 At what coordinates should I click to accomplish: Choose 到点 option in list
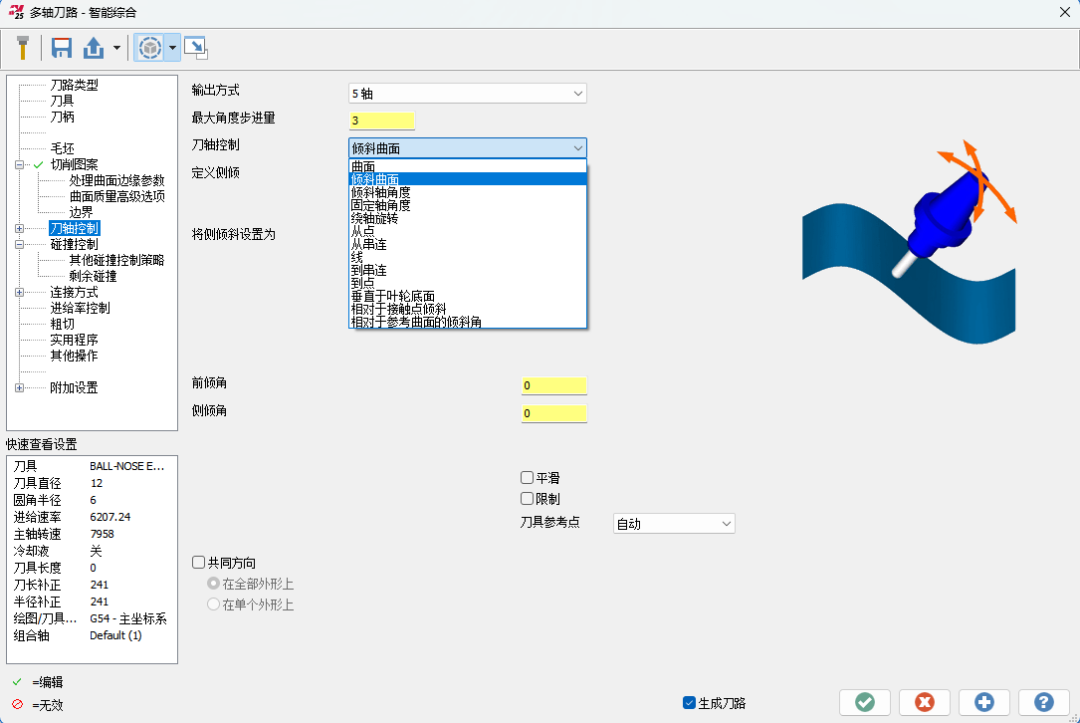pyautogui.click(x=468, y=283)
